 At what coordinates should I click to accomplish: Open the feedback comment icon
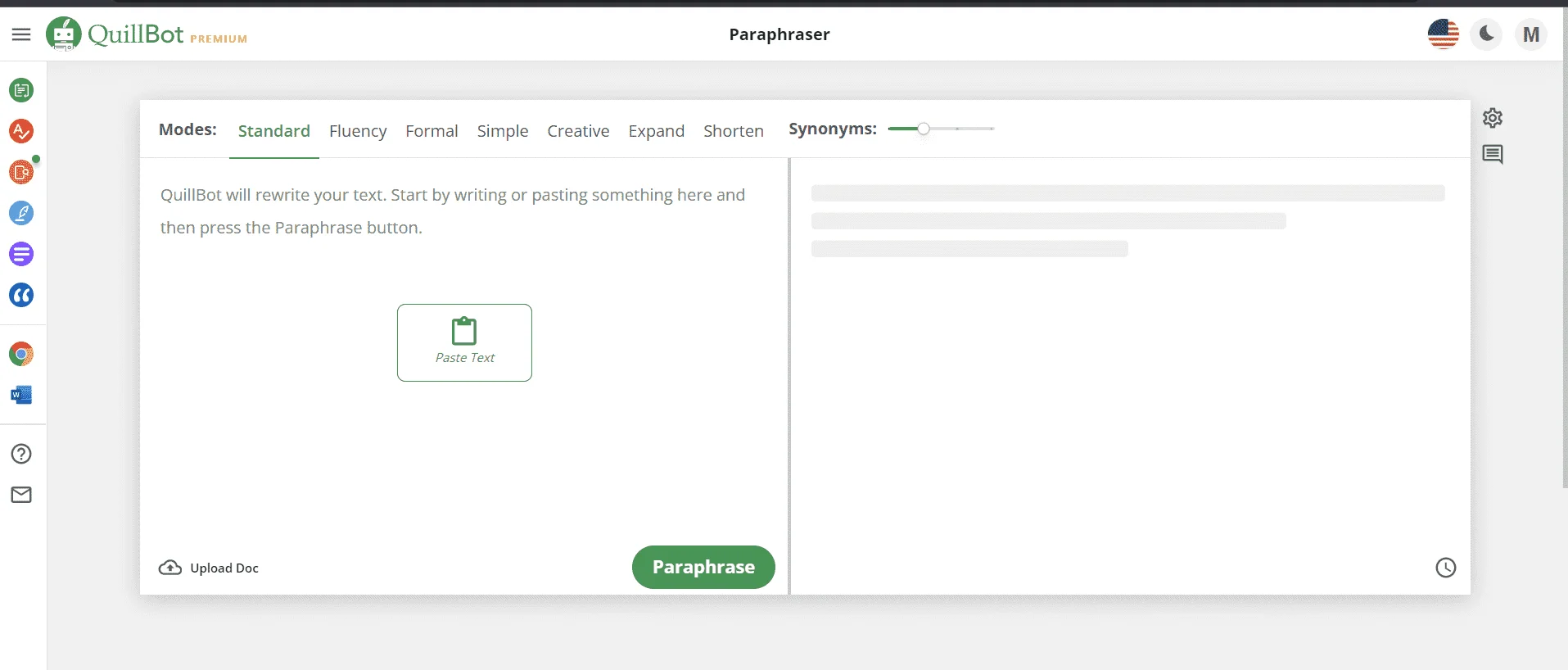point(1493,155)
